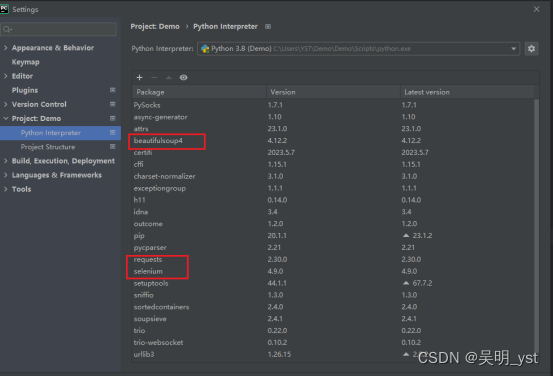Click the upgrade package arrow icon
This screenshot has height=376, width=554.
(x=169, y=77)
